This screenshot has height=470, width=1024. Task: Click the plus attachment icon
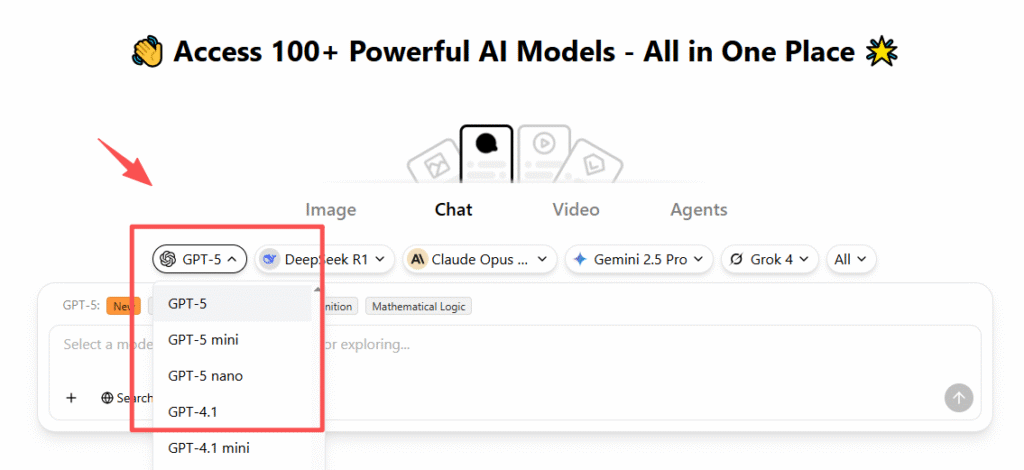pos(71,398)
